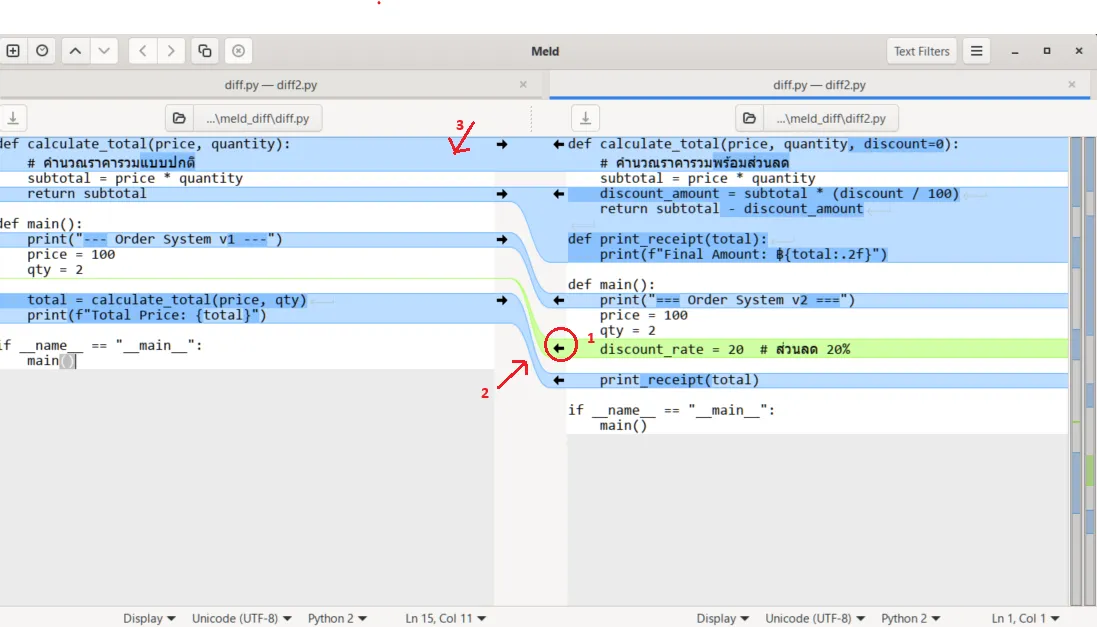Viewport: 1097px width, 627px height.
Task: Click the right chevron toolbar button
Action: click(171, 51)
